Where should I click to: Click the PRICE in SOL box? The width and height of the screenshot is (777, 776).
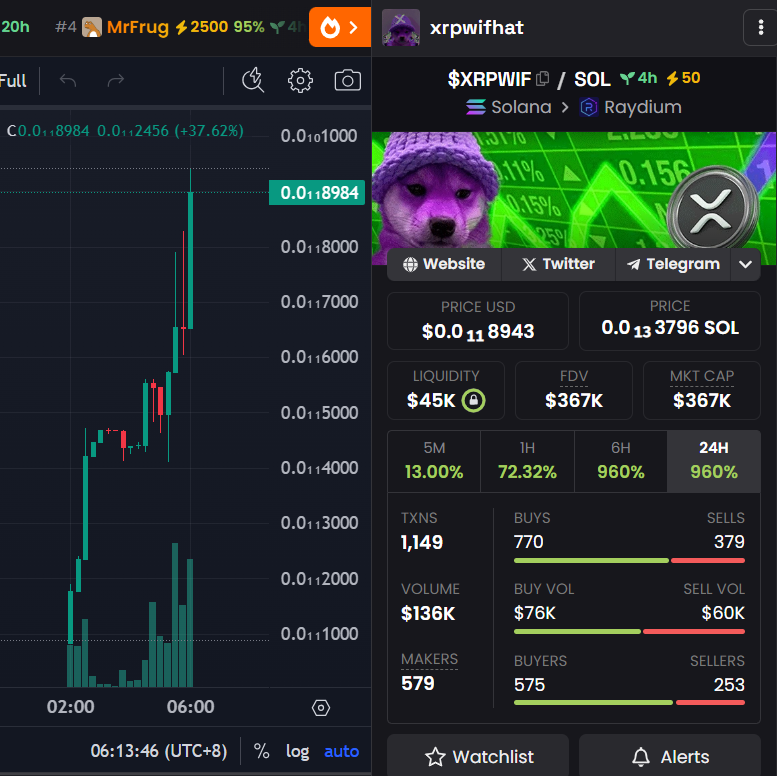pos(670,321)
